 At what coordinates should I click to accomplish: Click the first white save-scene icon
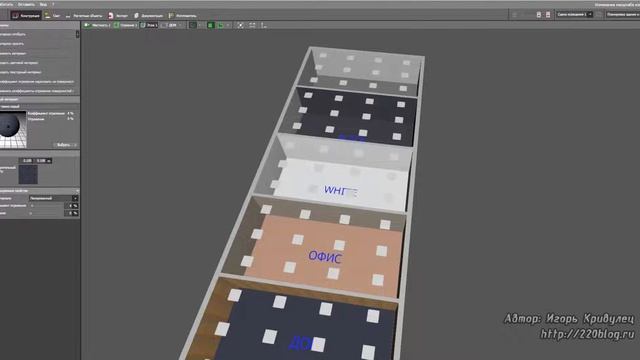pos(539,15)
